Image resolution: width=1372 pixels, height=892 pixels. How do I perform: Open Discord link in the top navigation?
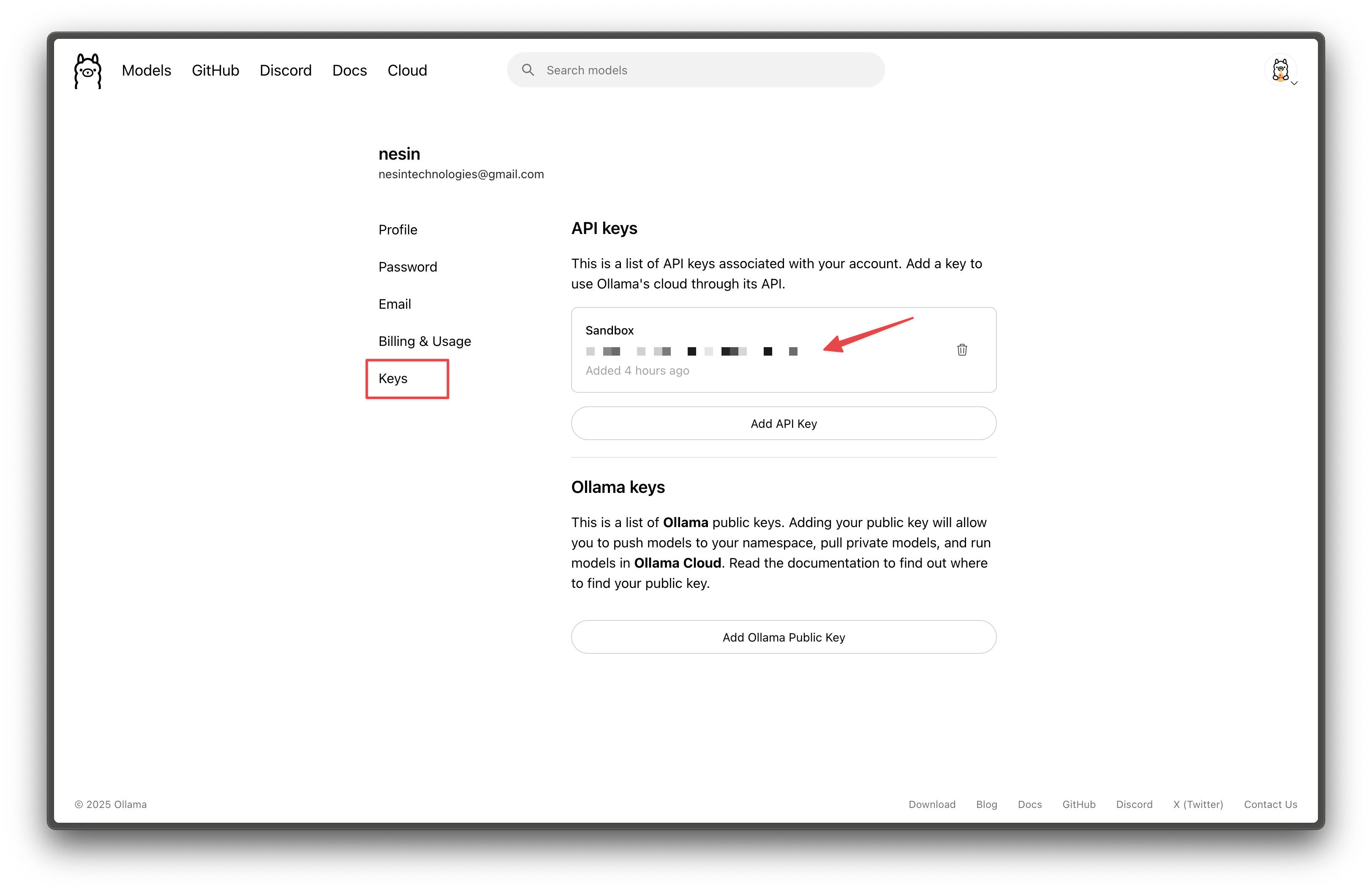pyautogui.click(x=286, y=70)
